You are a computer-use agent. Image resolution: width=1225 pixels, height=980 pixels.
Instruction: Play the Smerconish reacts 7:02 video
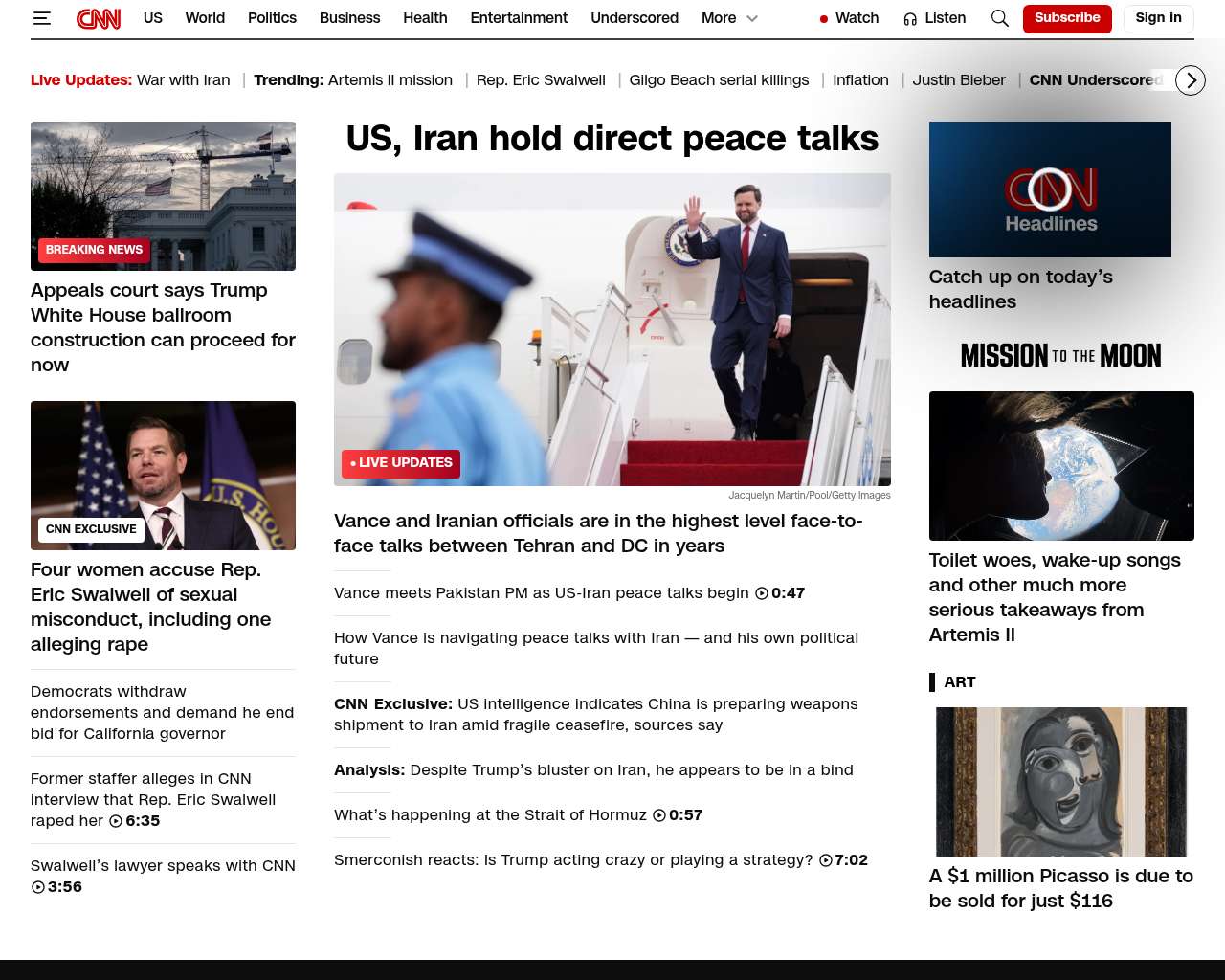(x=826, y=860)
